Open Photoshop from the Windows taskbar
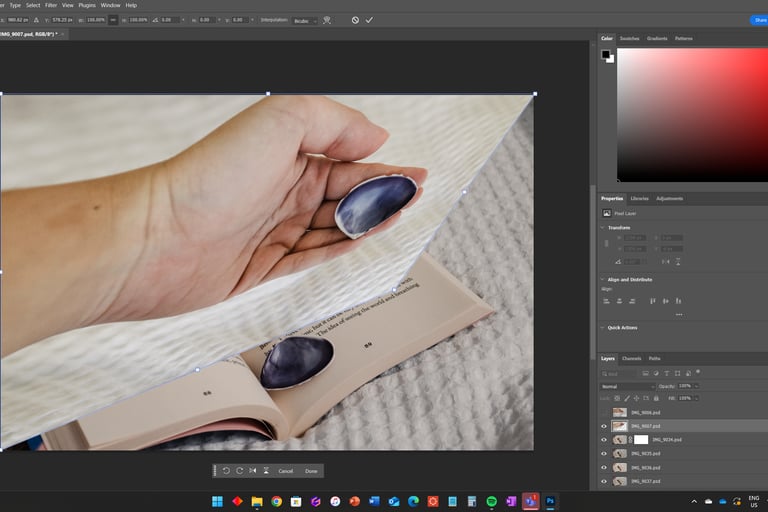 click(550, 501)
